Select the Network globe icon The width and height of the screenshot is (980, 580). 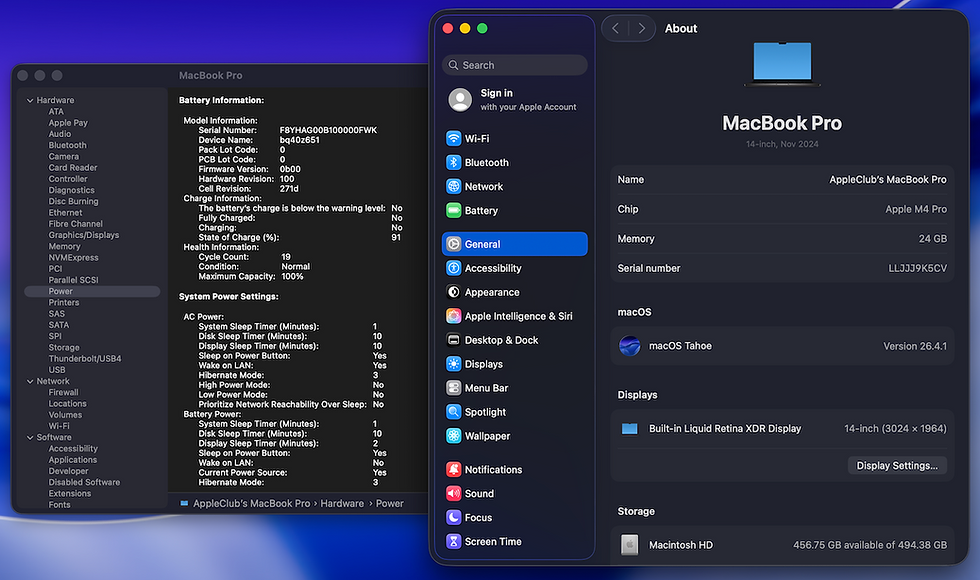(454, 186)
